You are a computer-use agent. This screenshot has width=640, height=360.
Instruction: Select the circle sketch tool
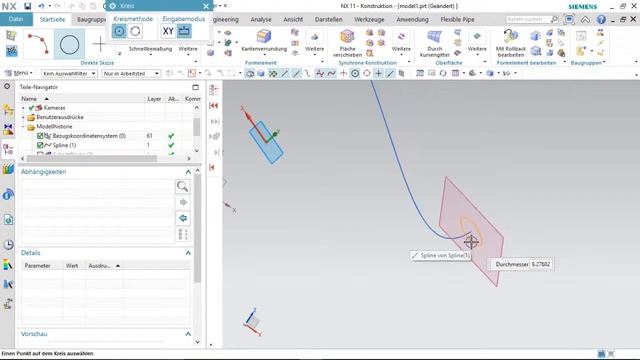[x=69, y=44]
